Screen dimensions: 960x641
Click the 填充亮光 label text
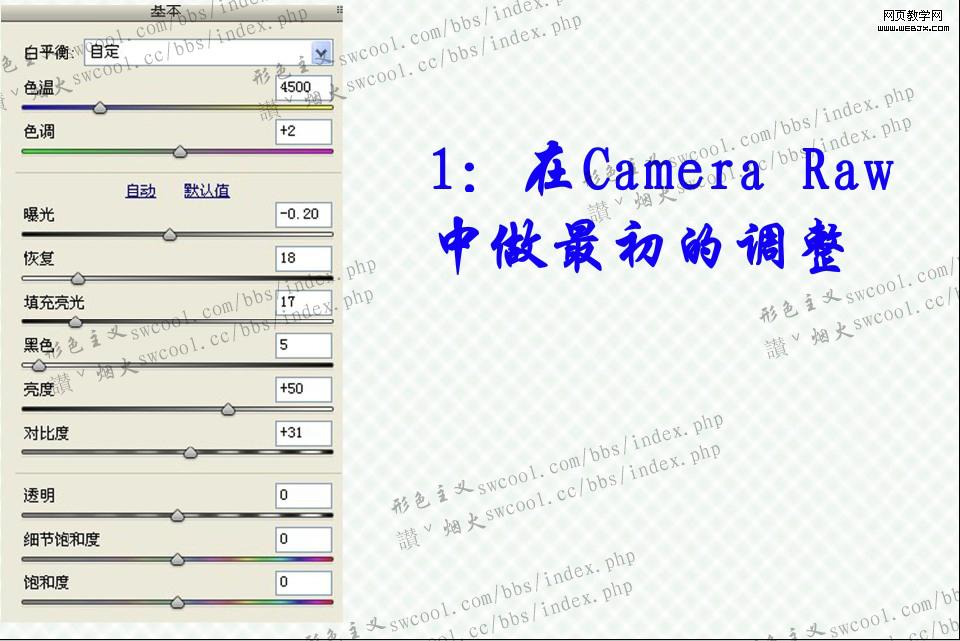point(54,302)
